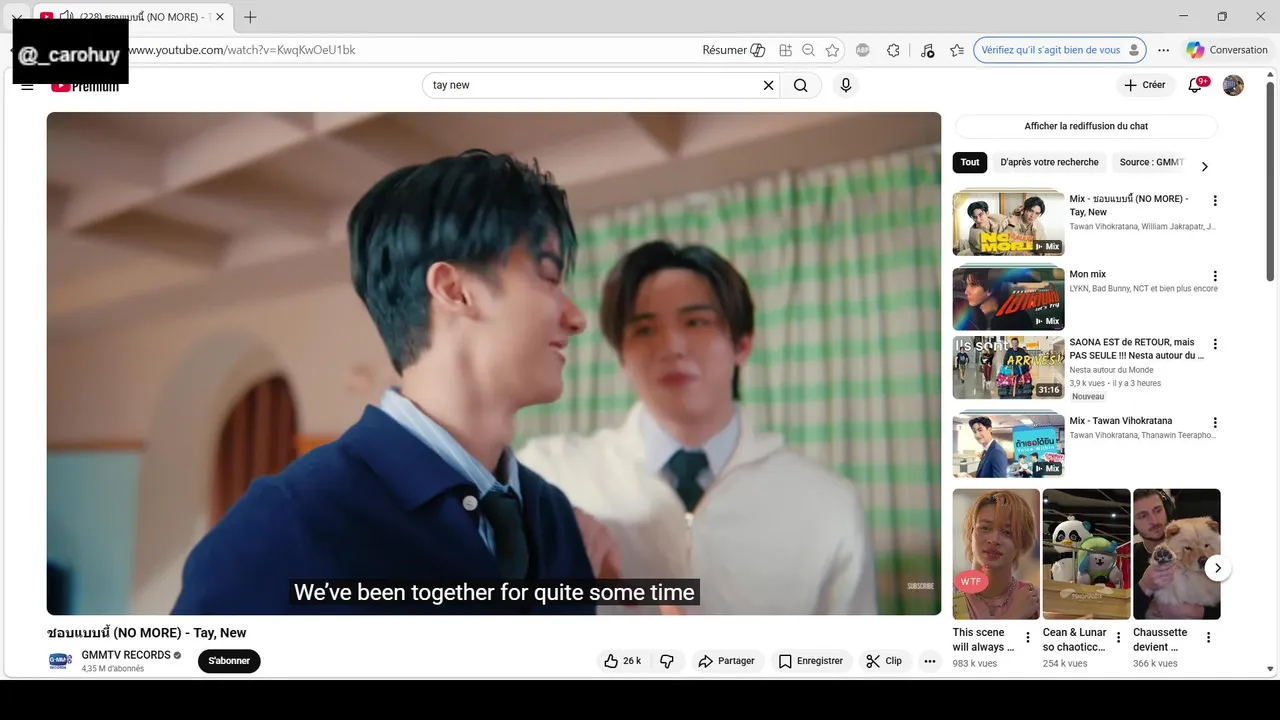Image resolution: width=1280 pixels, height=720 pixels.
Task: Zoom out using the address bar magnifier icon
Action: tap(808, 50)
